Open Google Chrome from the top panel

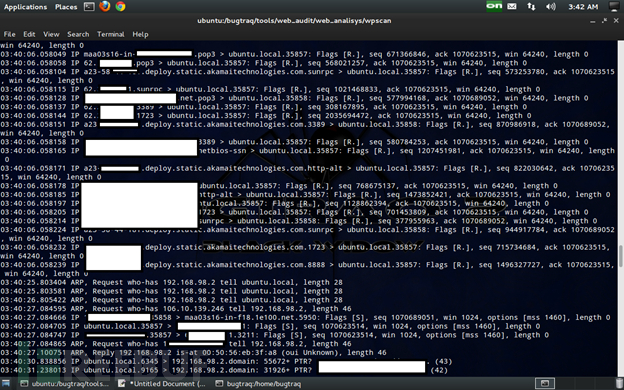120,6
